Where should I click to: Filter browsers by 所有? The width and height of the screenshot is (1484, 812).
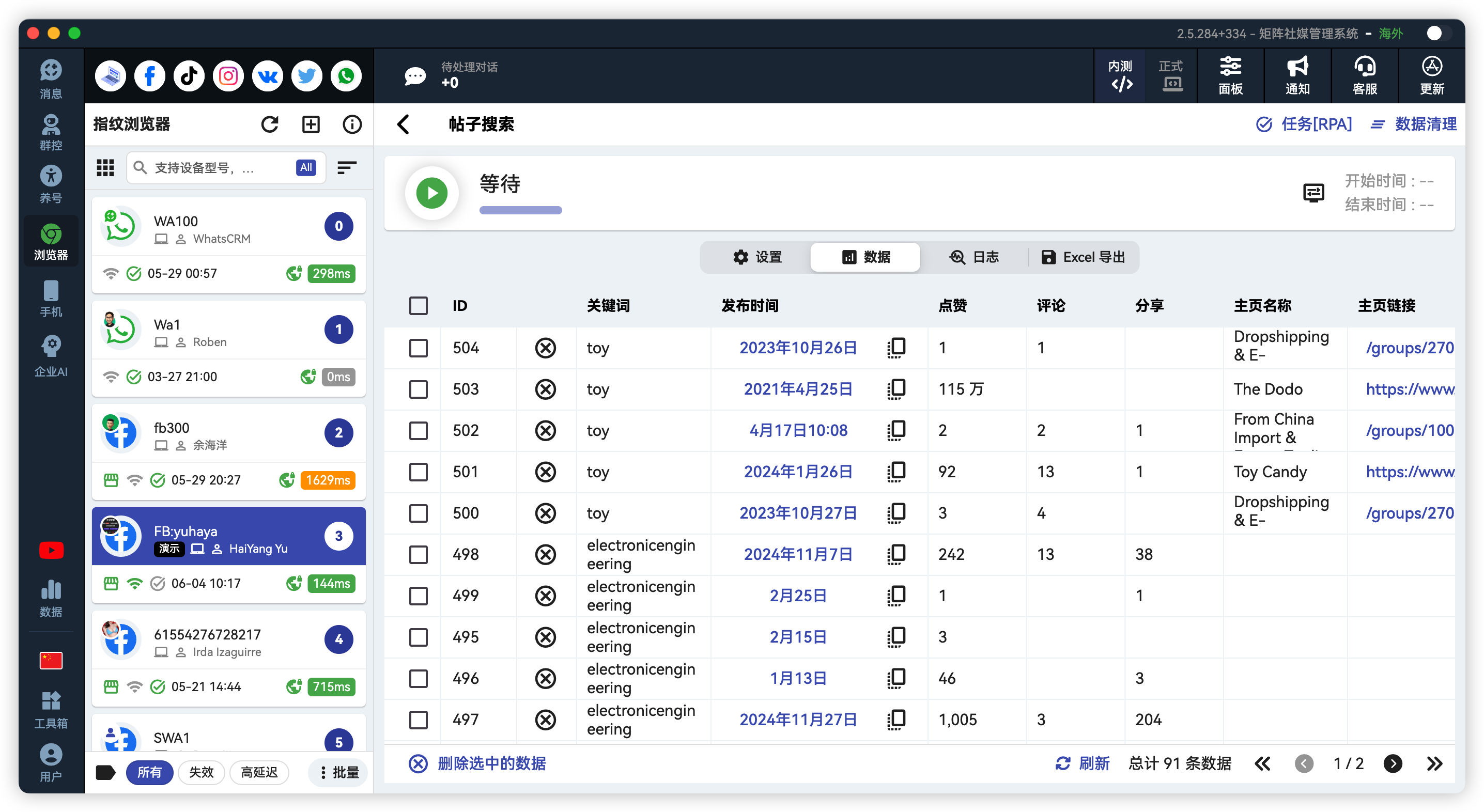coord(149,772)
